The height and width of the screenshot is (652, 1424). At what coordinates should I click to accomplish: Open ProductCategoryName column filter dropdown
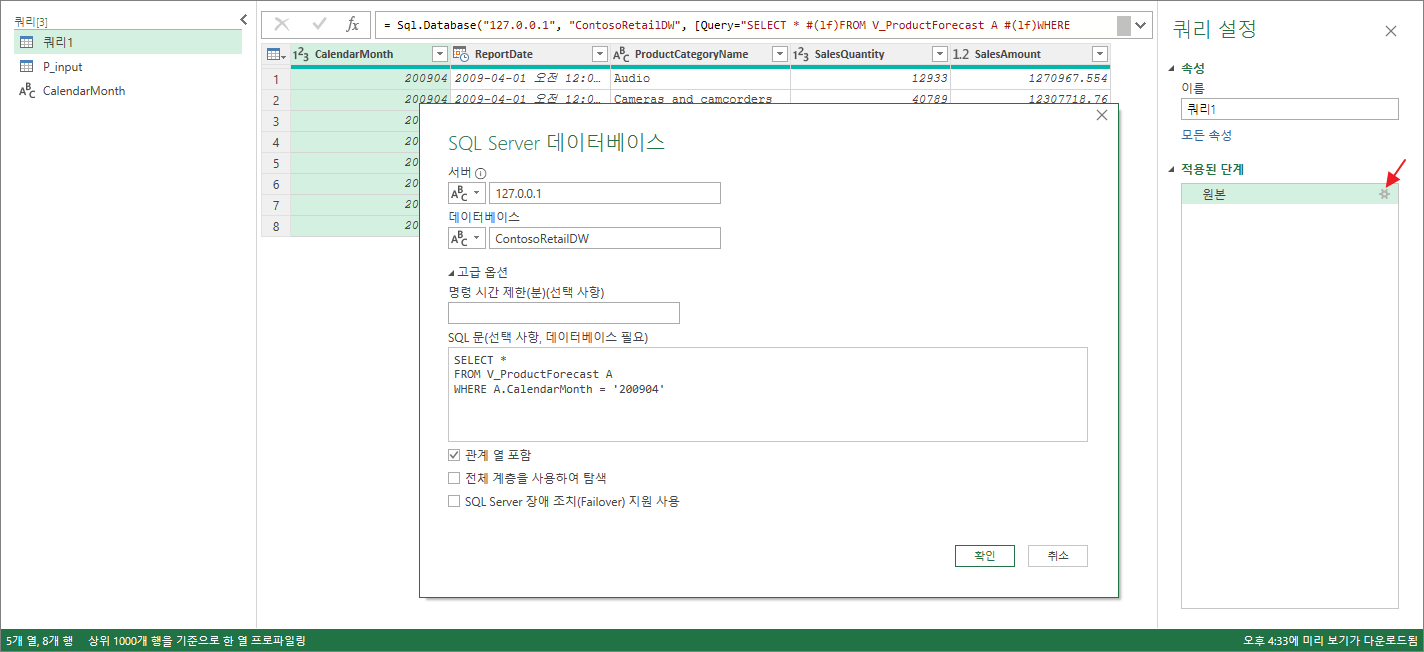(779, 54)
